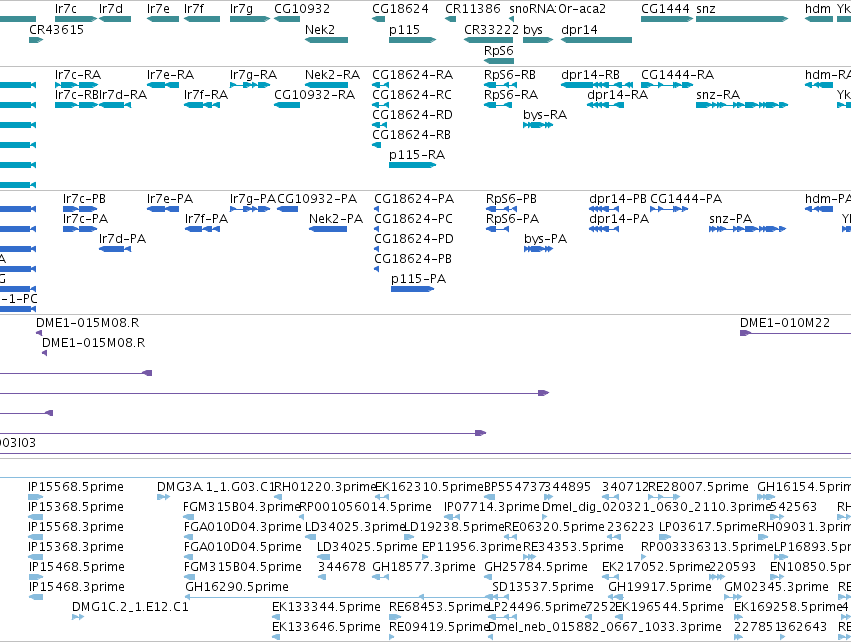Click the FGA010D04.3prime EST glyph
The height and width of the screenshot is (642, 851).
click(x=189, y=537)
